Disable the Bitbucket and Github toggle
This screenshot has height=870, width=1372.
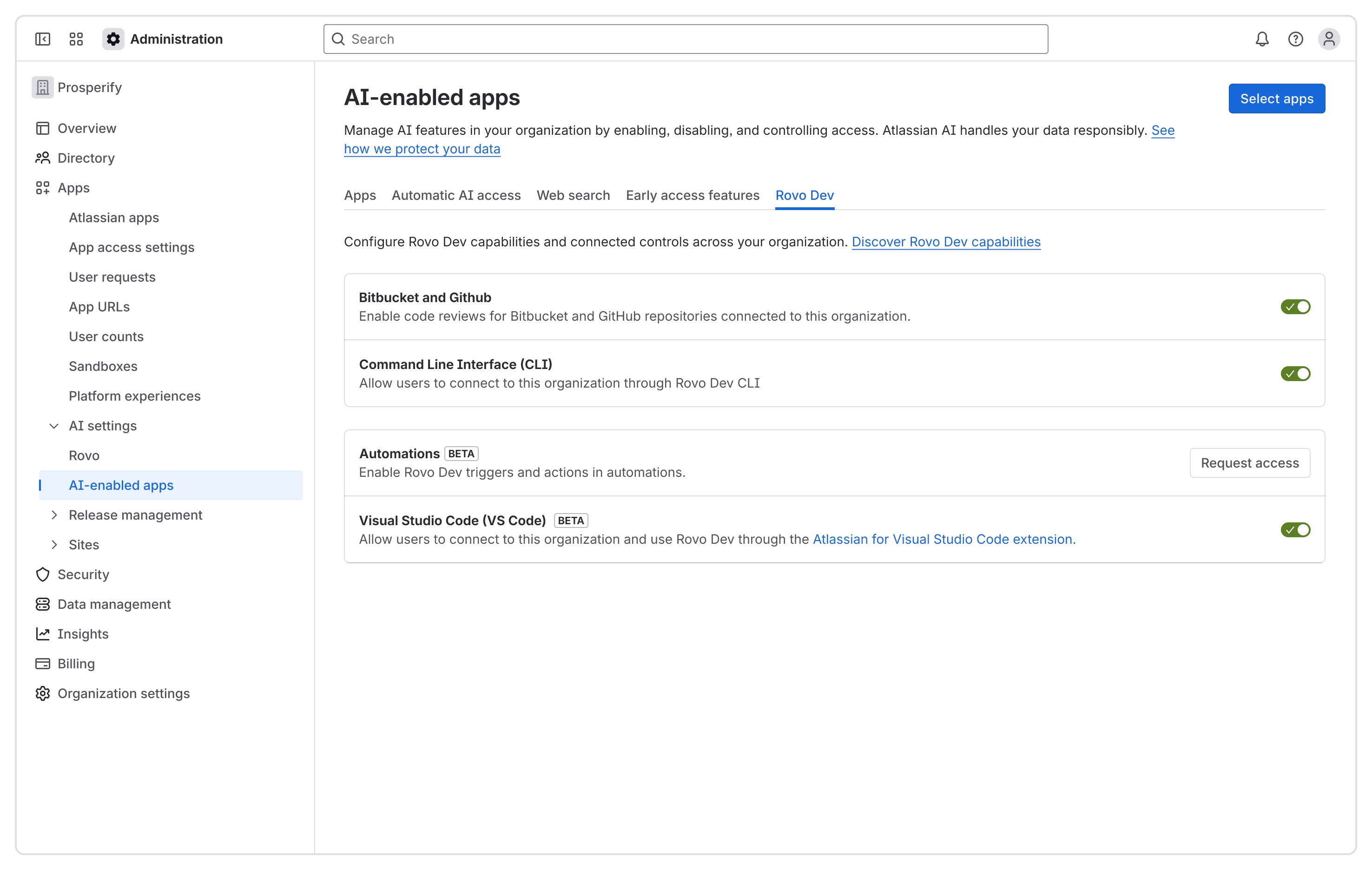pyautogui.click(x=1295, y=307)
